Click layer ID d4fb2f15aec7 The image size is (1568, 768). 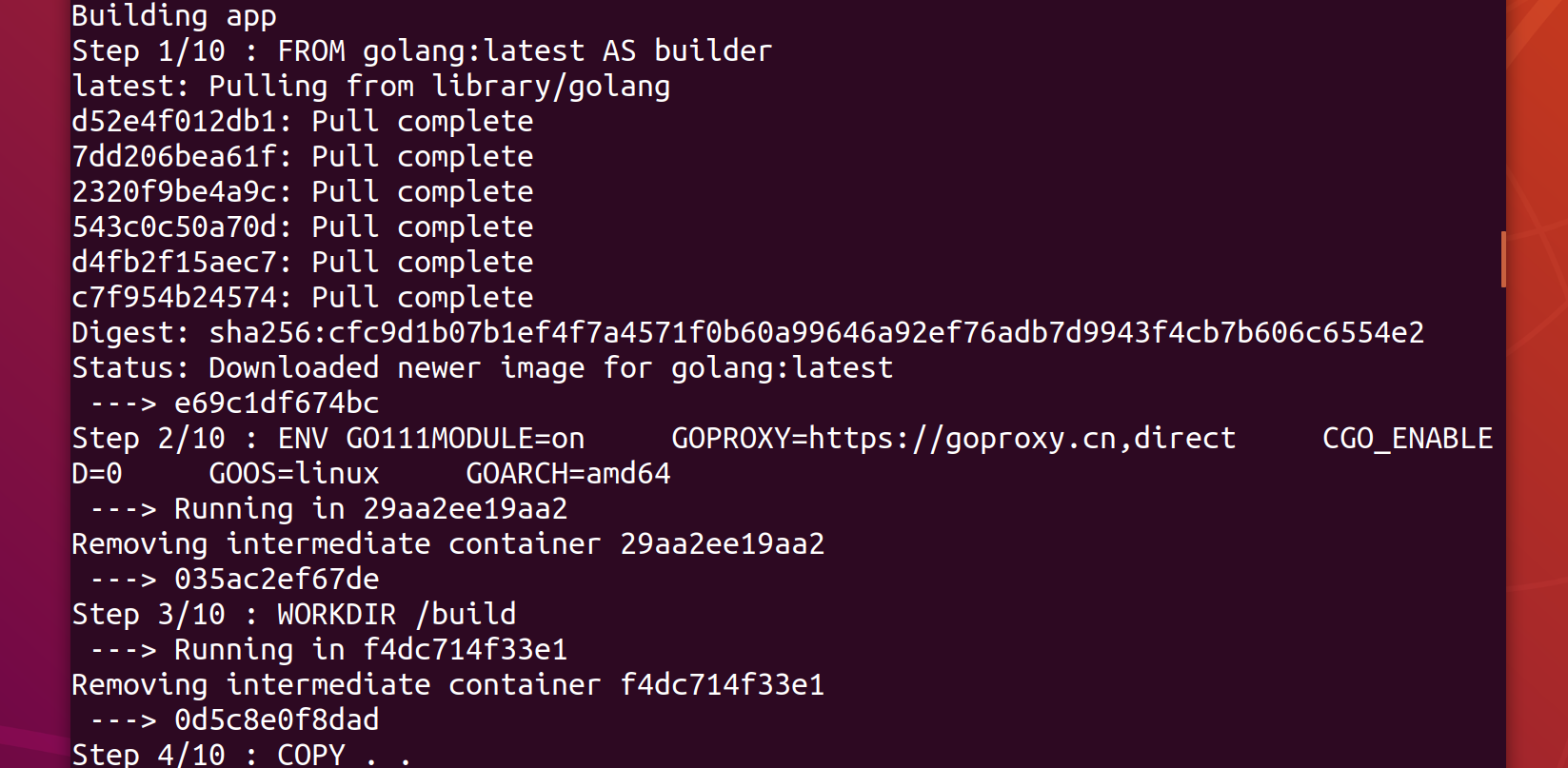[x=173, y=263]
